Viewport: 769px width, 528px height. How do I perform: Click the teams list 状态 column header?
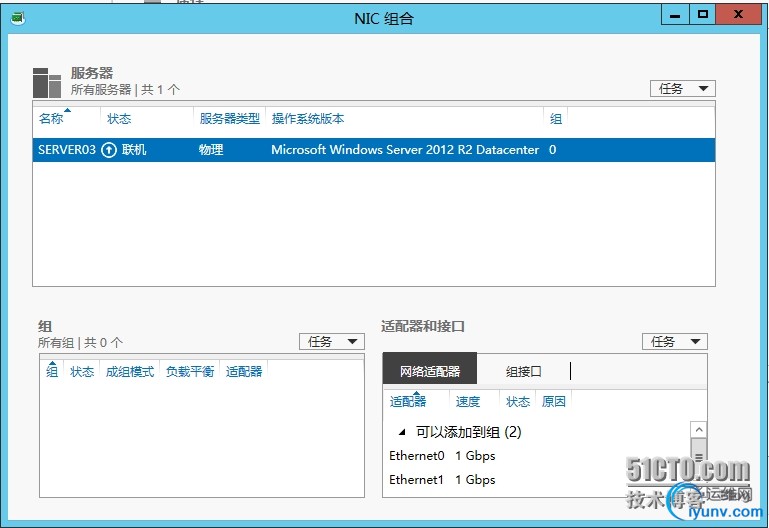click(82, 372)
